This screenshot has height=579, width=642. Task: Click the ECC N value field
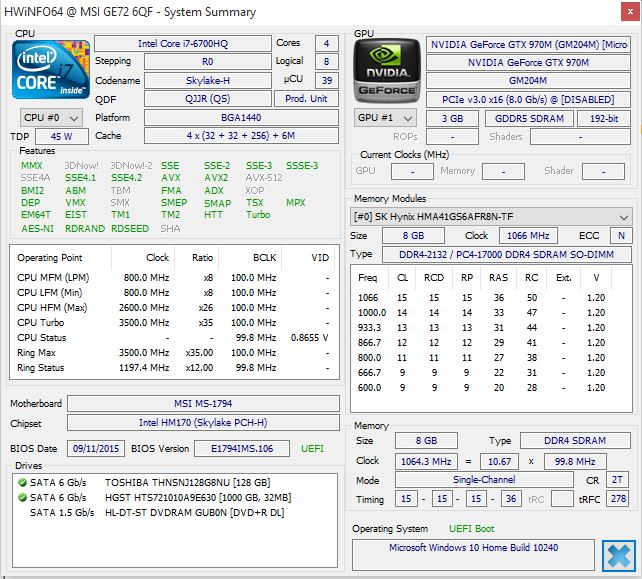tap(621, 235)
